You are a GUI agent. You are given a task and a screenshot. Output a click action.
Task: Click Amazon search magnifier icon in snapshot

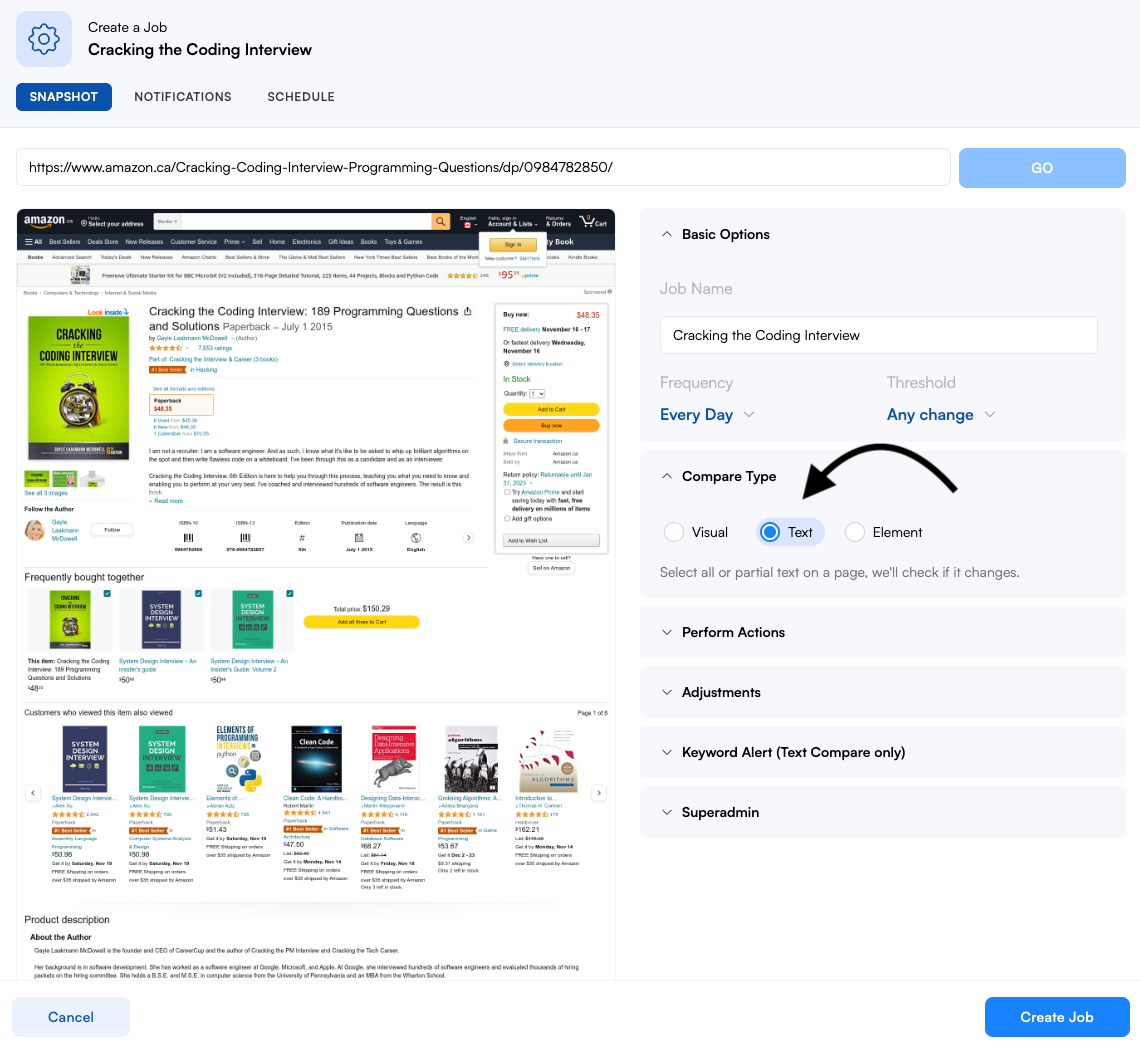(441, 221)
